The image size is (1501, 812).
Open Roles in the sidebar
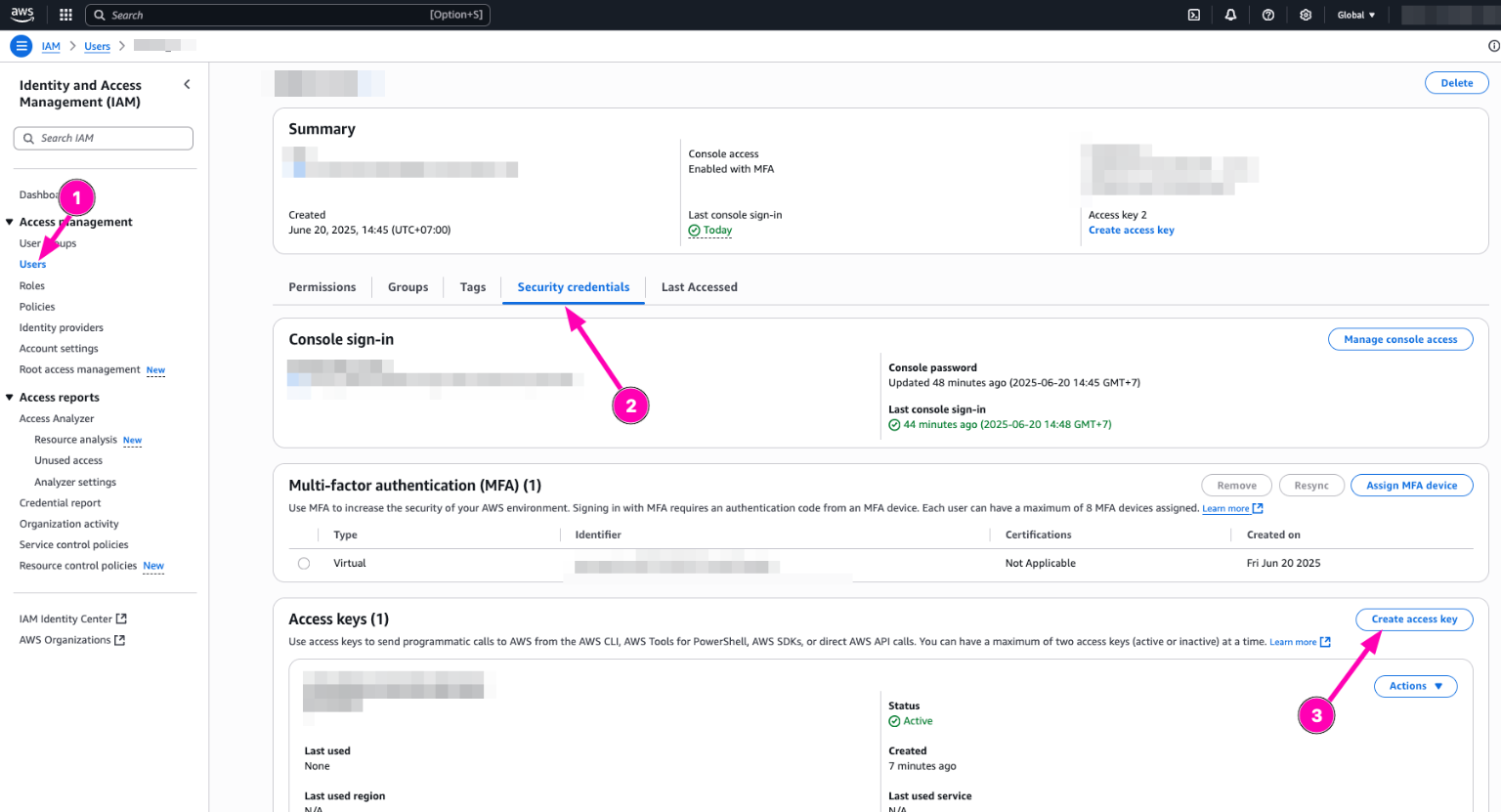[32, 286]
